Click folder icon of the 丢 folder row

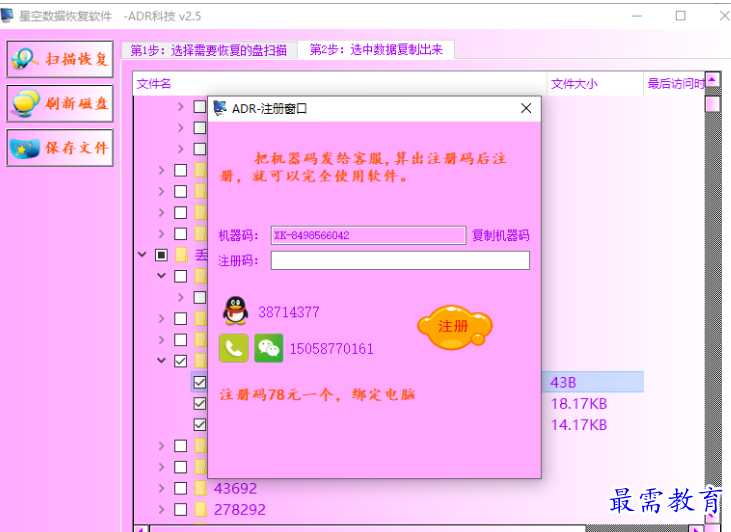(x=181, y=255)
